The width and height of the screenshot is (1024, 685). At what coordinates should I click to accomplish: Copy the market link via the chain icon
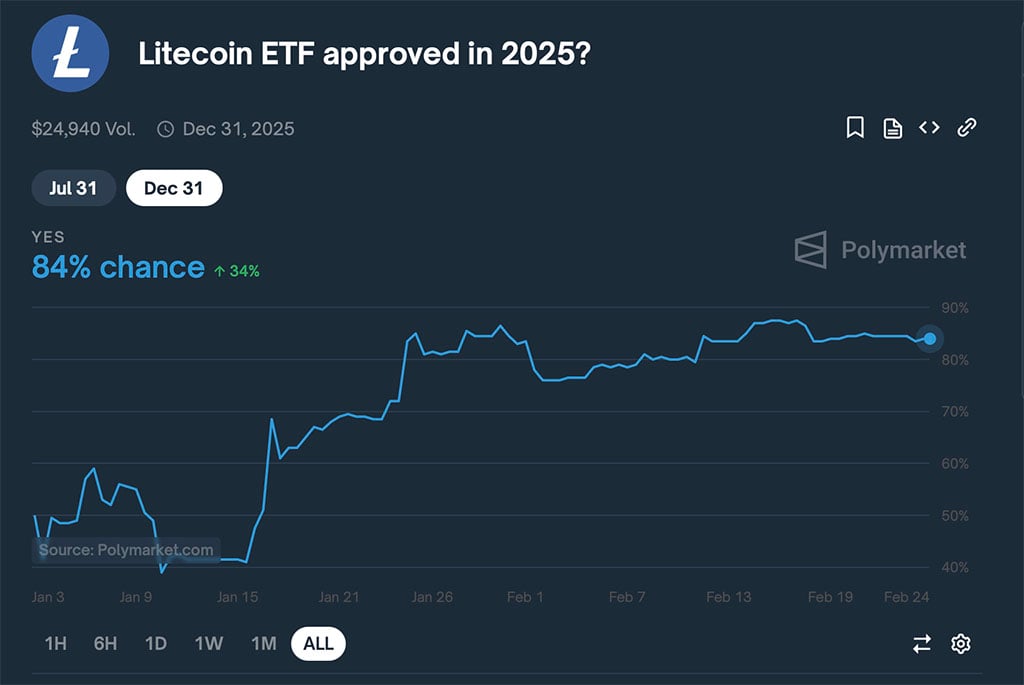(965, 127)
